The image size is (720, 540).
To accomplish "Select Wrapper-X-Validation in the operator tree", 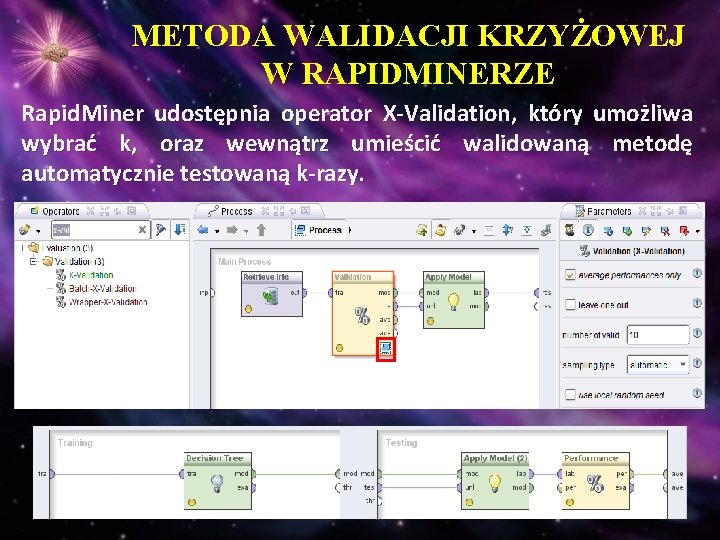I will pos(108,302).
